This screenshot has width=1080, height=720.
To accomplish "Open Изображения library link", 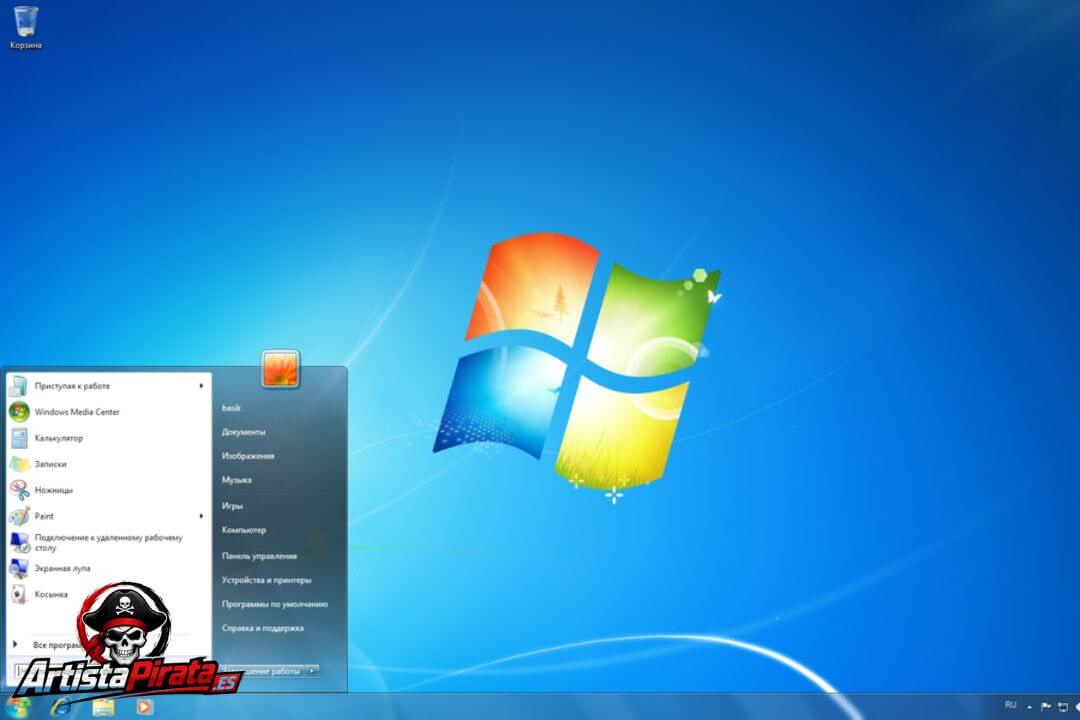I will pyautogui.click(x=248, y=456).
